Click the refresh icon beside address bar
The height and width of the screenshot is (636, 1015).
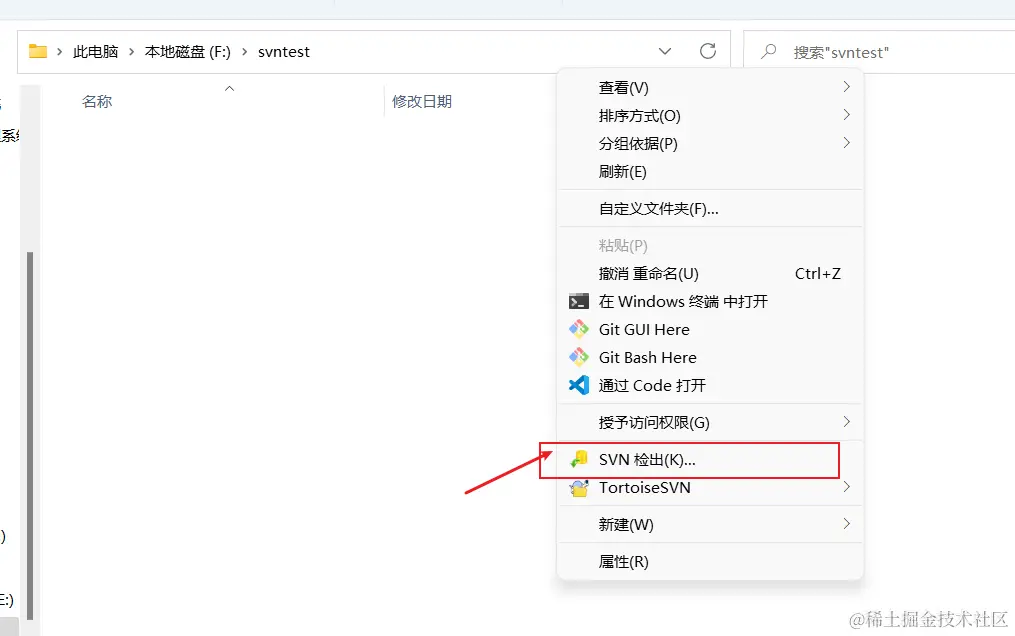708,51
